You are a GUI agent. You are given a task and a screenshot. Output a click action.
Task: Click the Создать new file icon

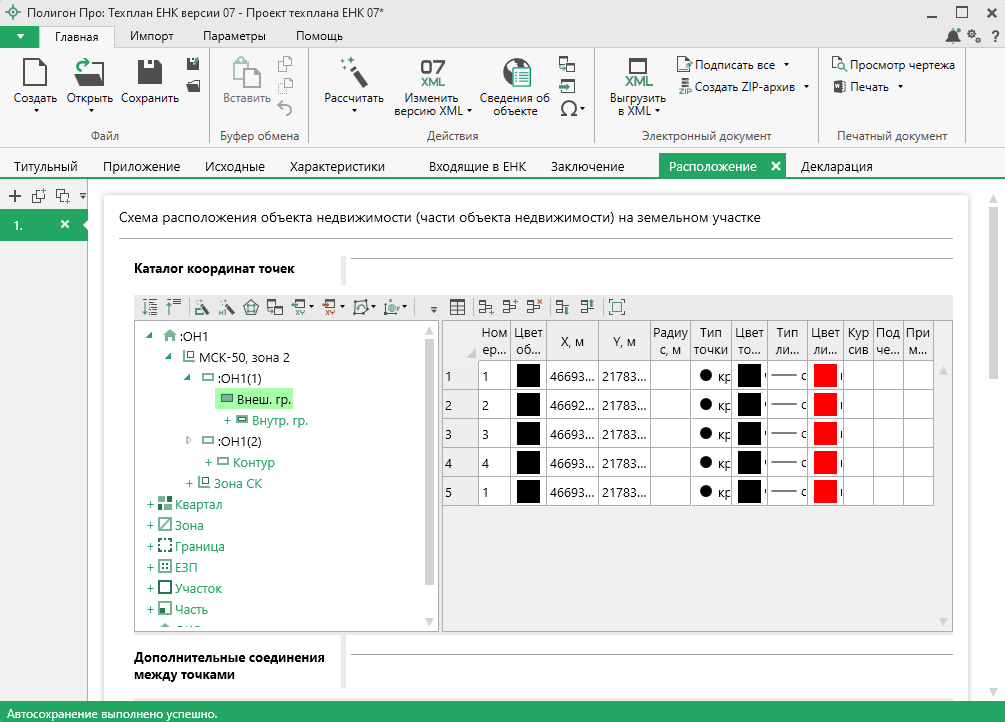click(35, 74)
